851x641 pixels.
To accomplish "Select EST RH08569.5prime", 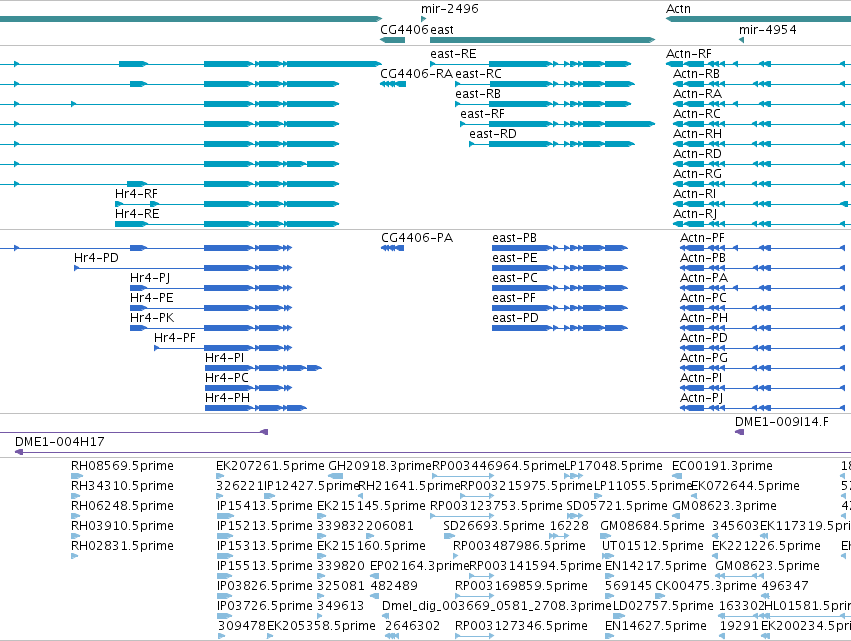I will (x=123, y=466).
